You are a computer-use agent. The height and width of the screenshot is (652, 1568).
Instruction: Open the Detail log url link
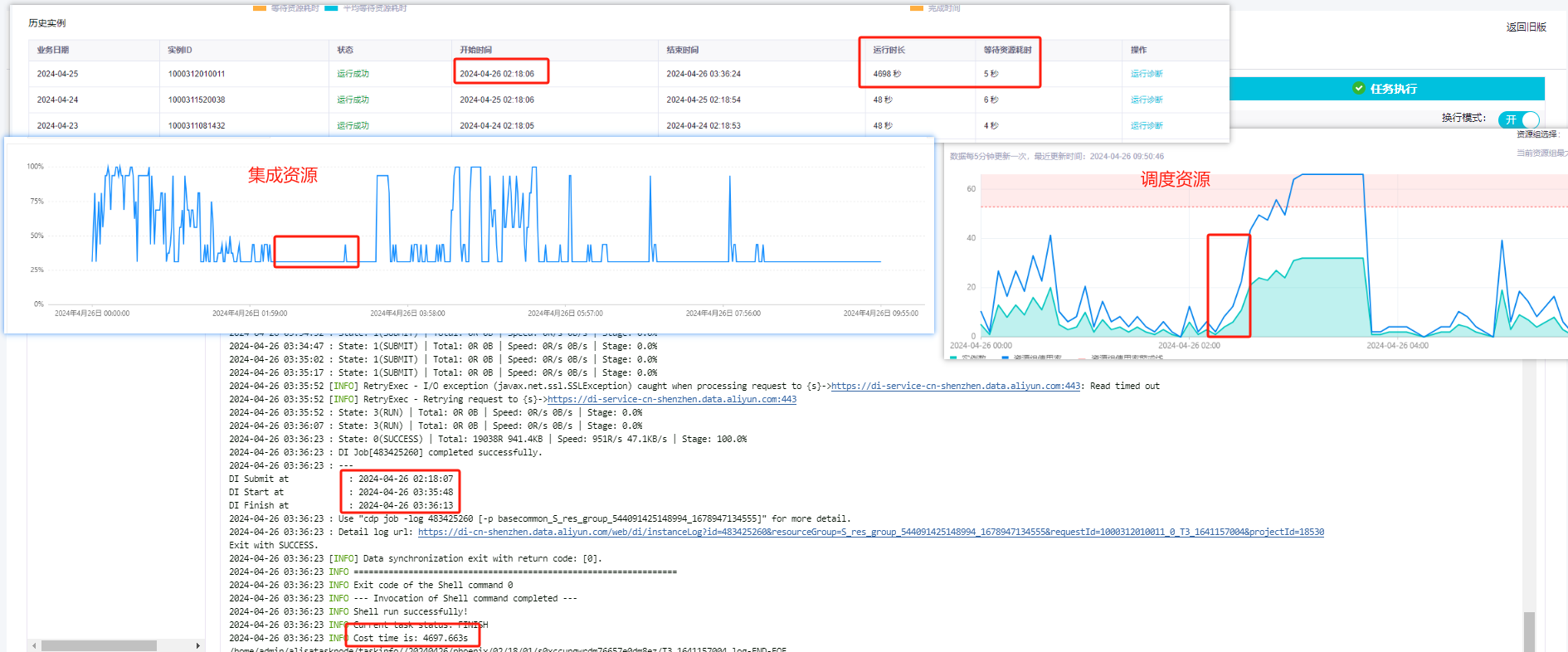pyautogui.click(x=871, y=532)
